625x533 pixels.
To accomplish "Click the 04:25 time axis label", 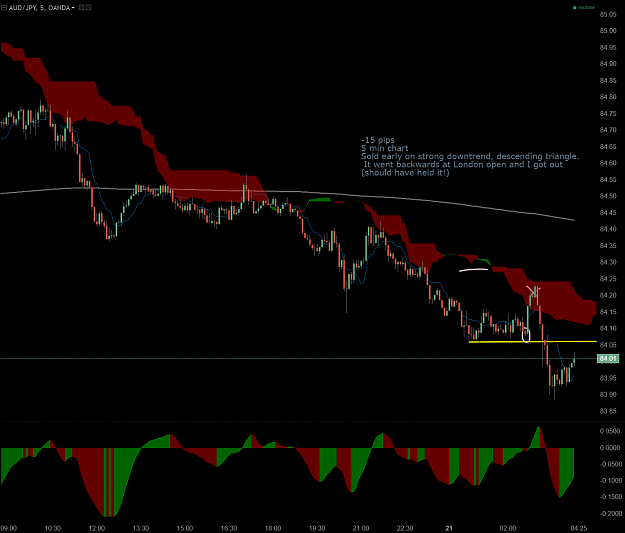I will [579, 528].
